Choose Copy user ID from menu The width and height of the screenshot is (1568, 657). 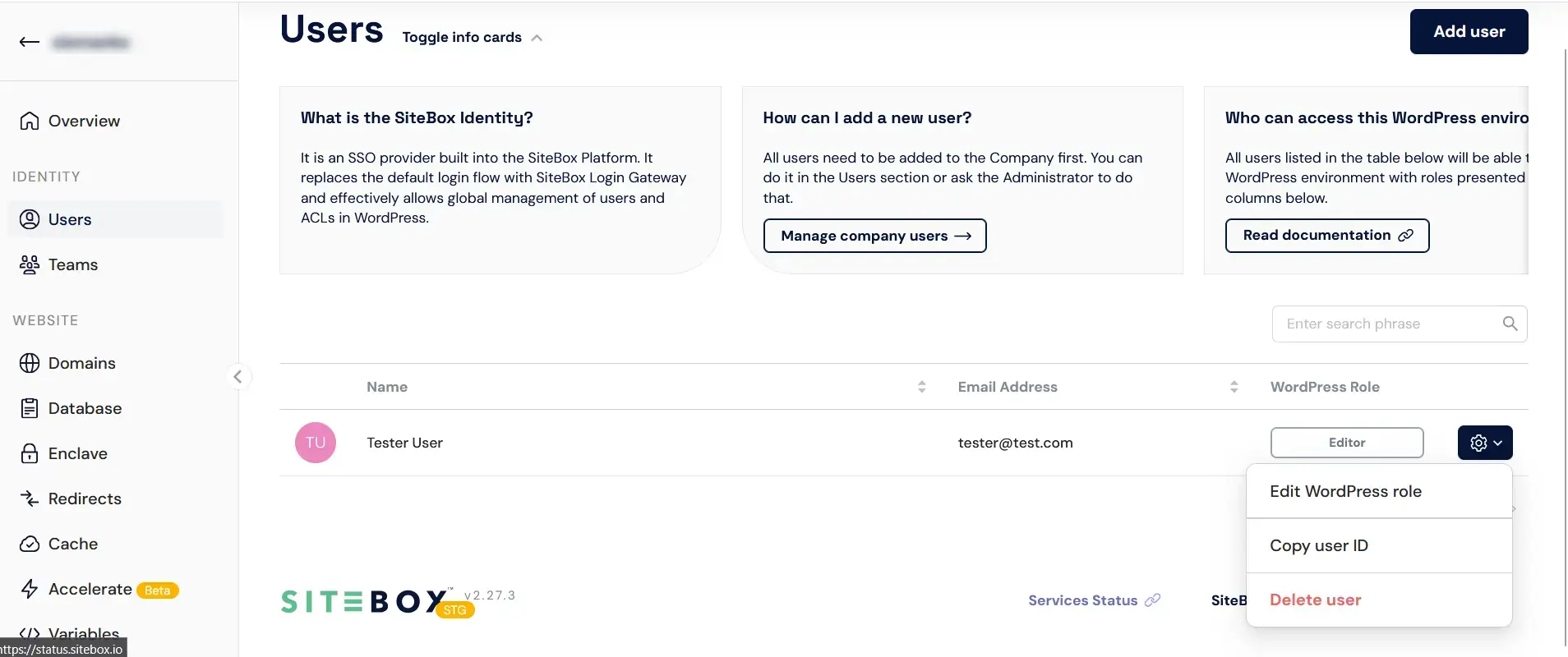1379,545
